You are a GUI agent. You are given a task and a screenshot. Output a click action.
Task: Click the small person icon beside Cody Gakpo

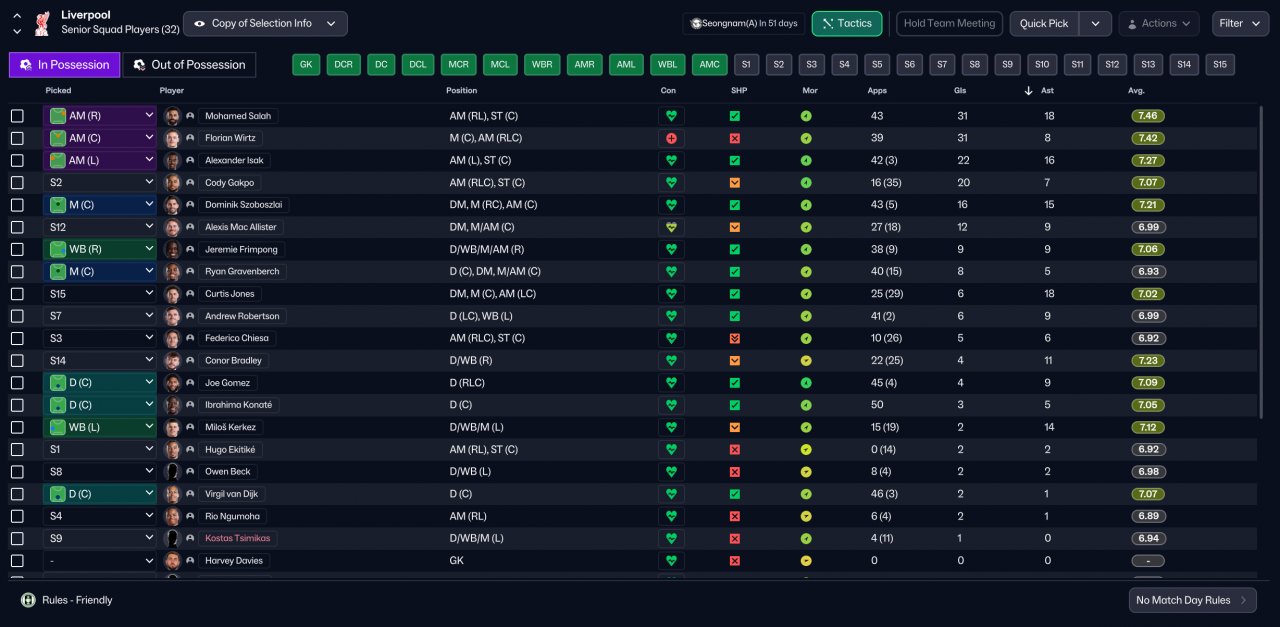(190, 183)
